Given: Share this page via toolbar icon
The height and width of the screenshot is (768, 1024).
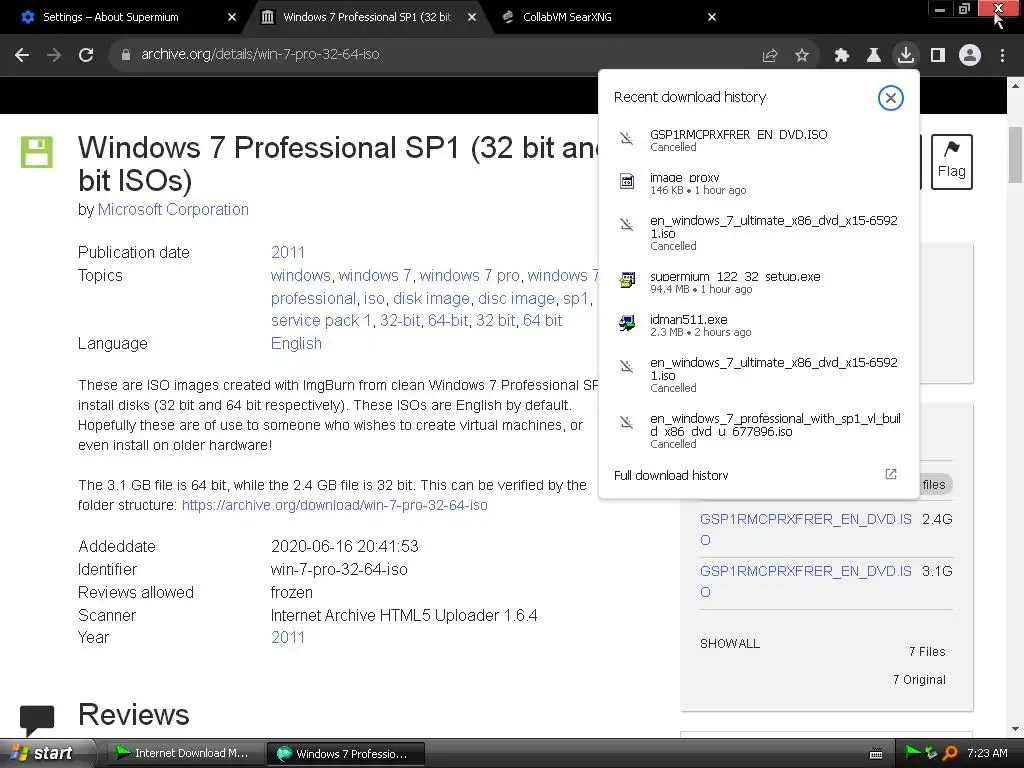Looking at the screenshot, I should (x=770, y=56).
